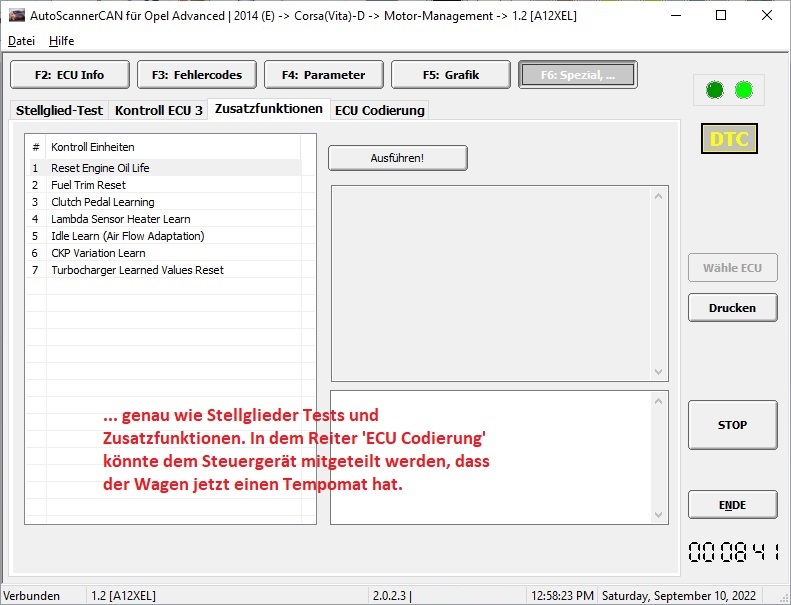This screenshot has width=791, height=605.
Task: Click the dark green status LED
Action: click(x=714, y=90)
